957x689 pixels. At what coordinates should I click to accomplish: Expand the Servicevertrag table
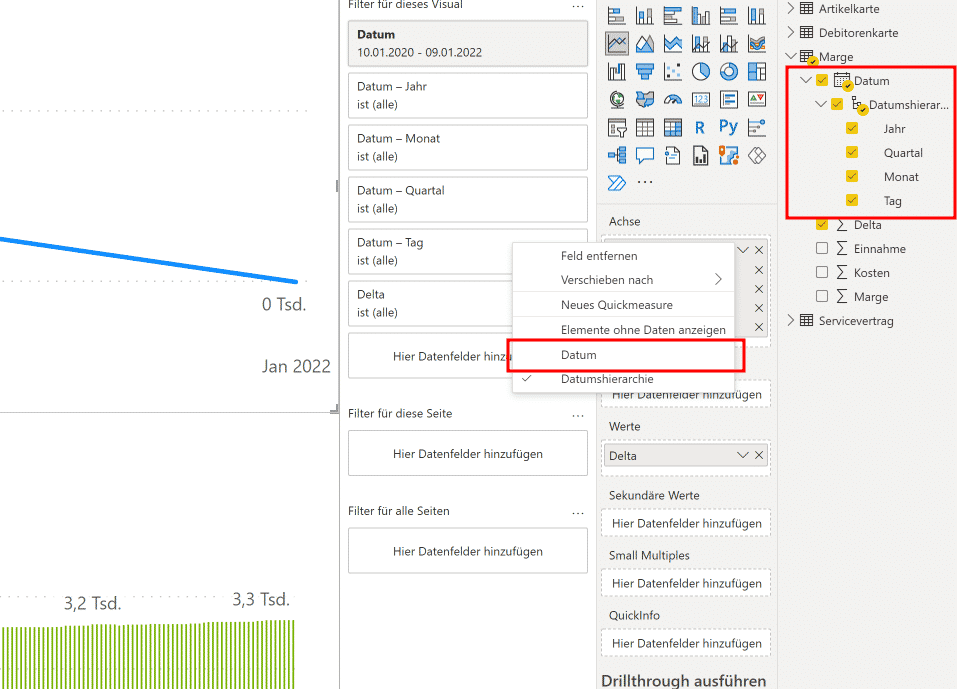point(791,320)
